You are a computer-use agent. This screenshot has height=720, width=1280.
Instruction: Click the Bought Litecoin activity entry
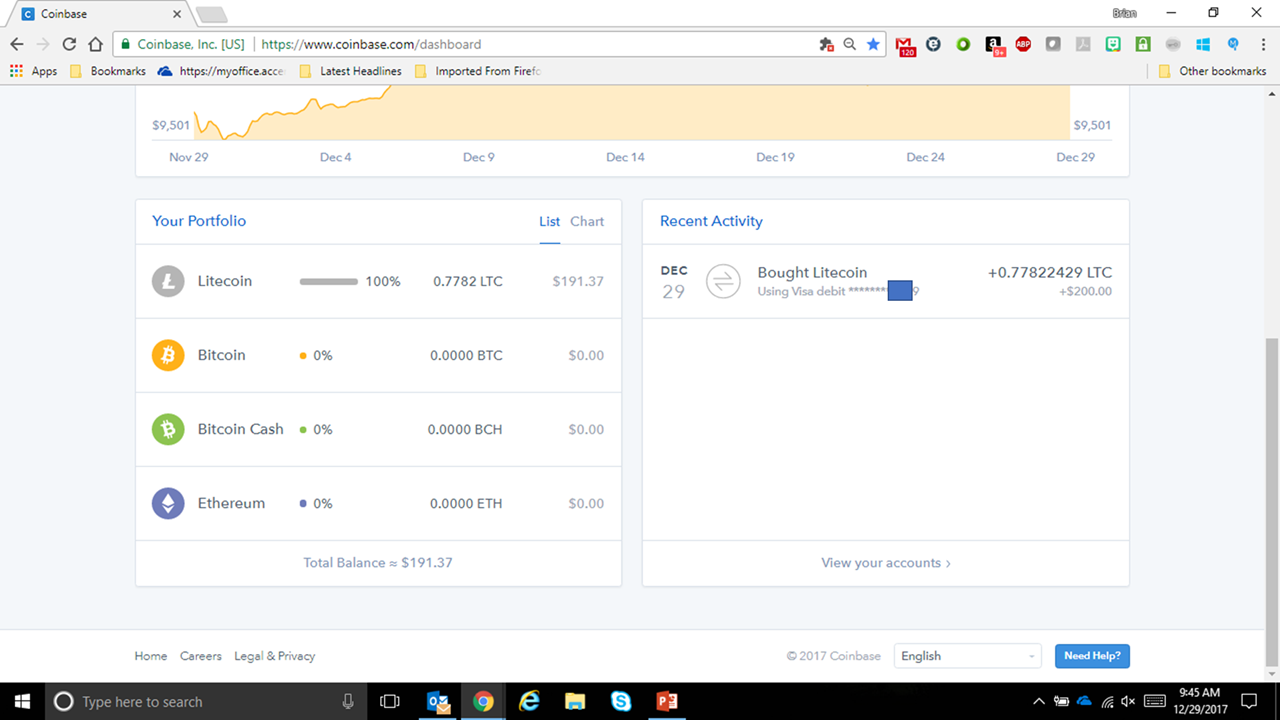[886, 281]
